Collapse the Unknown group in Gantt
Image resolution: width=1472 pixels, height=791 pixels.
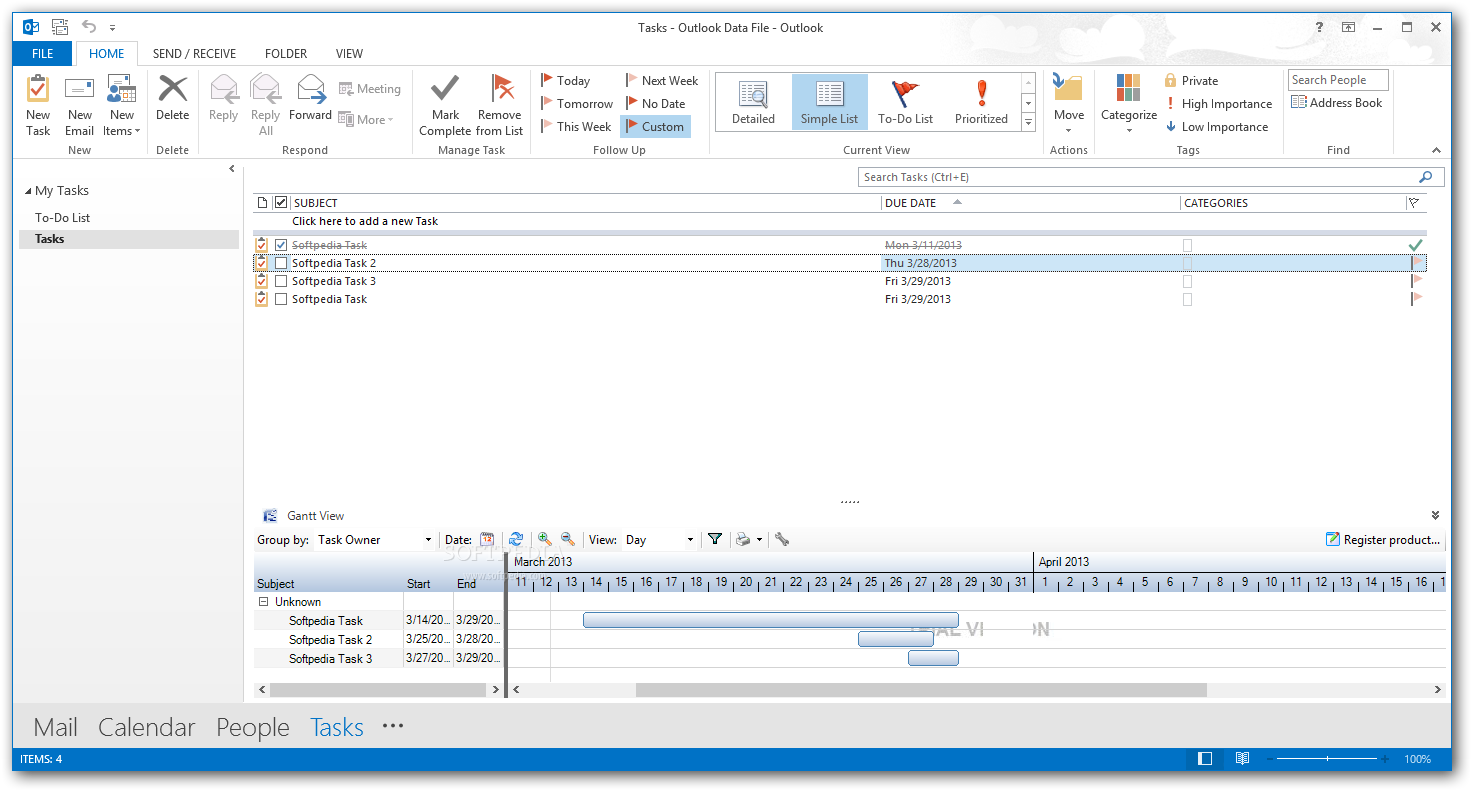point(264,602)
